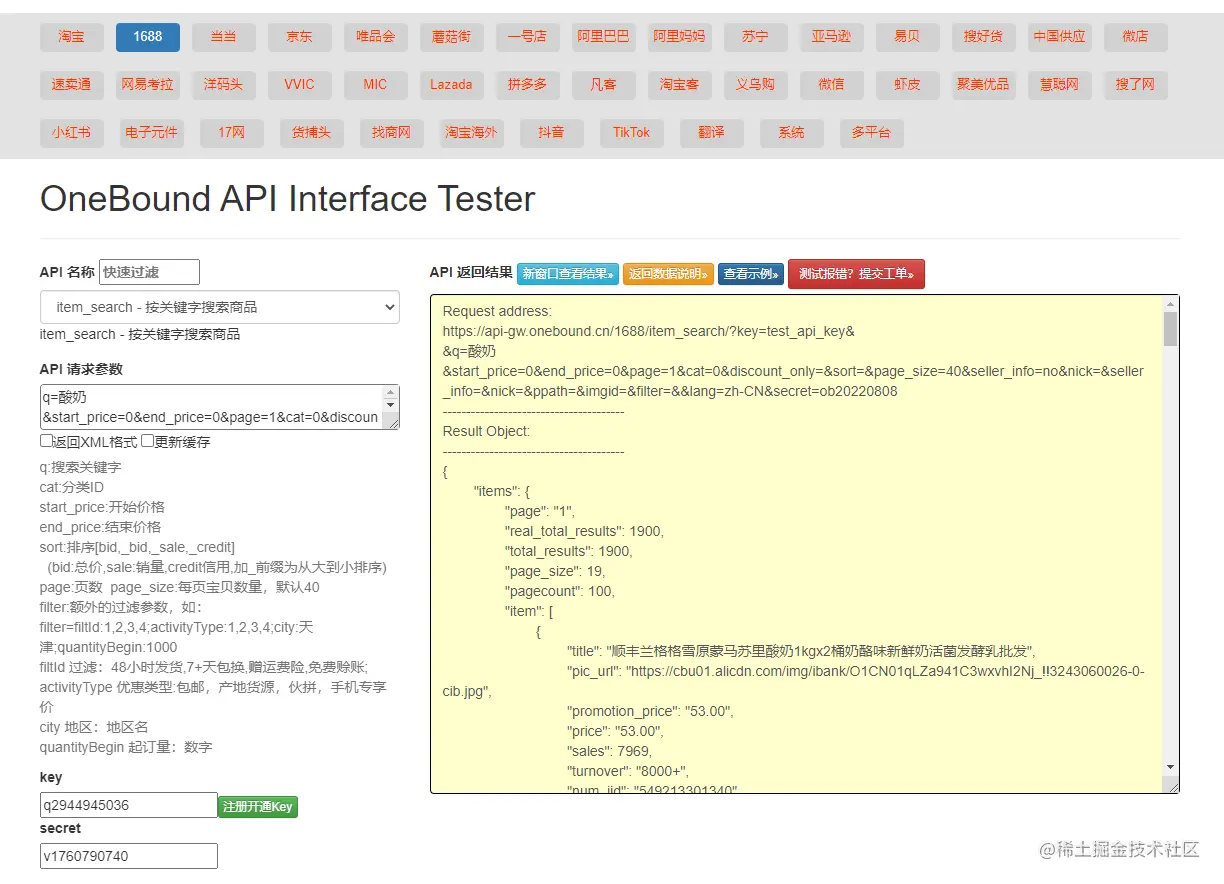
Task: Switch to the 微店 platform
Action: 1136,37
